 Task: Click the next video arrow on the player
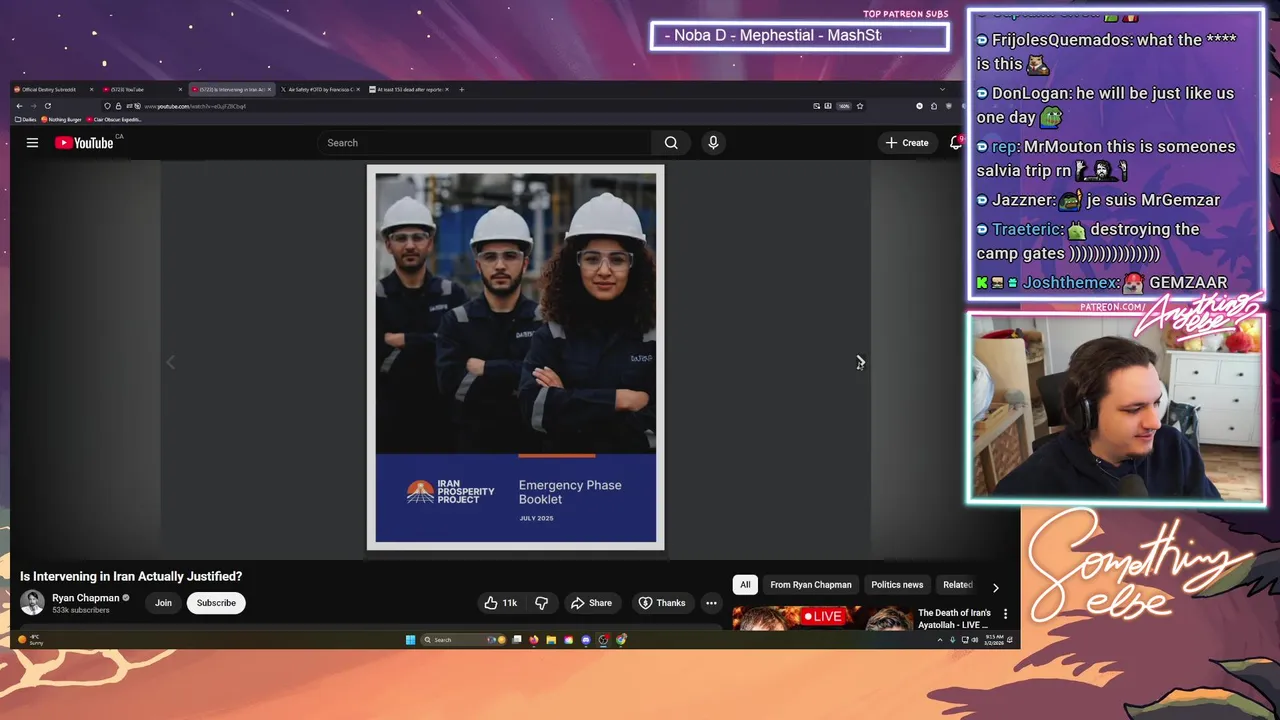[x=860, y=362]
